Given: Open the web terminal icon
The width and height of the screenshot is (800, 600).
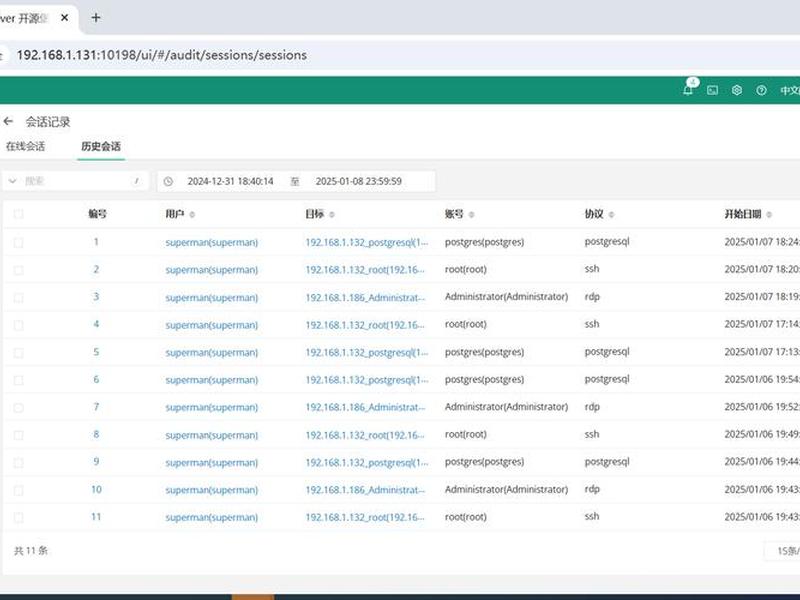Looking at the screenshot, I should click(x=712, y=90).
